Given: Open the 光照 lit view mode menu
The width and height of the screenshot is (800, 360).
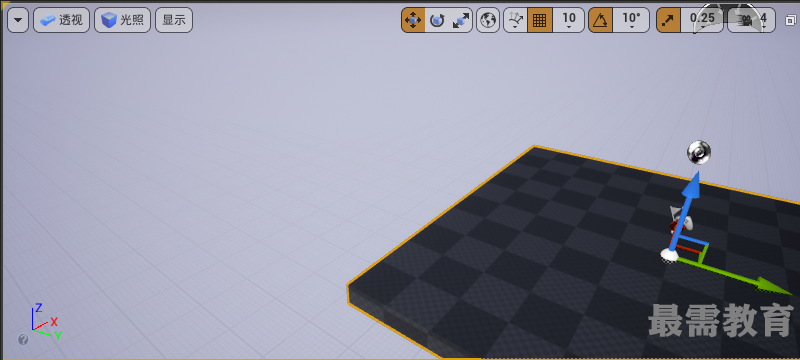Looking at the screenshot, I should click(x=122, y=20).
